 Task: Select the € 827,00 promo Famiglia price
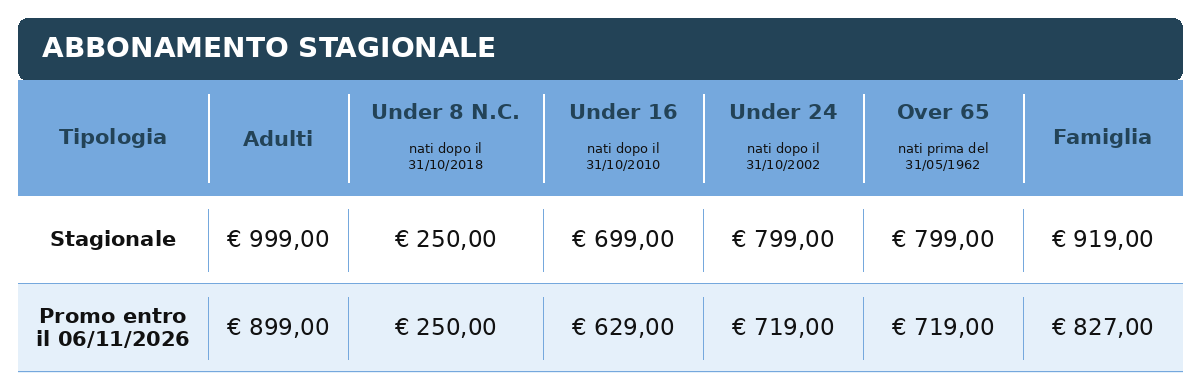[x=1102, y=328]
